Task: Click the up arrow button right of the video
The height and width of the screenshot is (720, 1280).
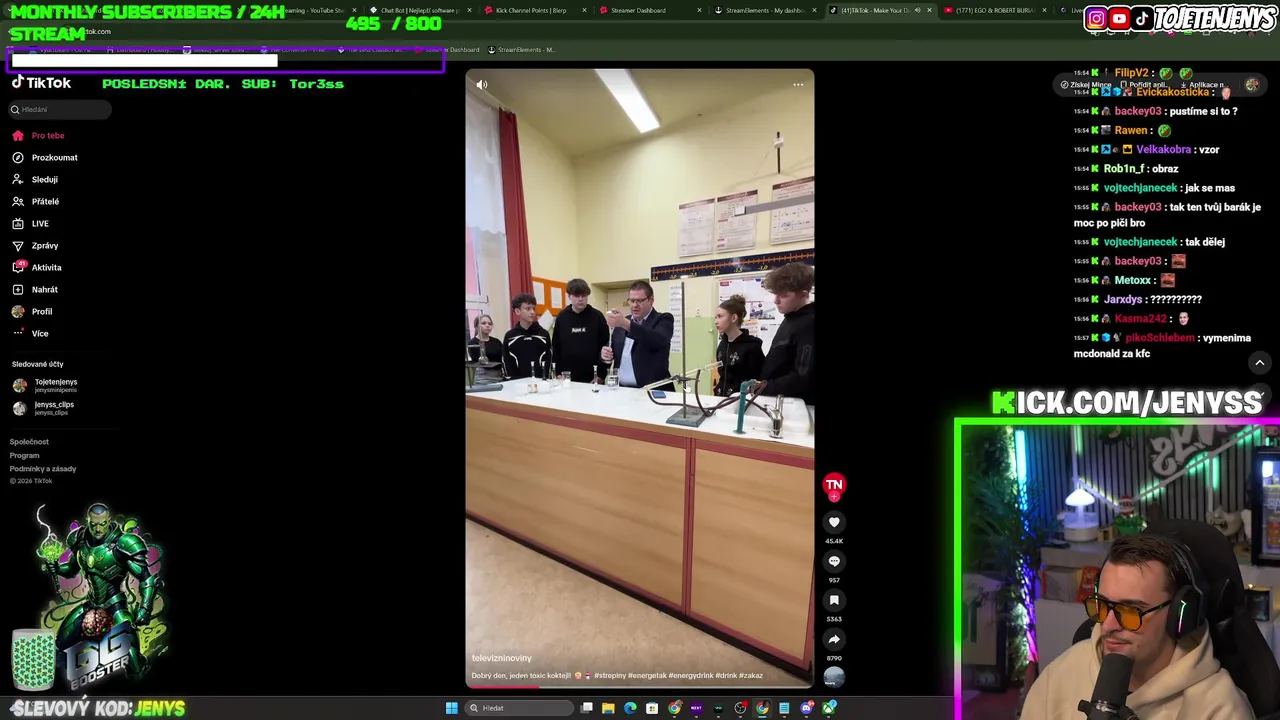Action: point(1260,362)
